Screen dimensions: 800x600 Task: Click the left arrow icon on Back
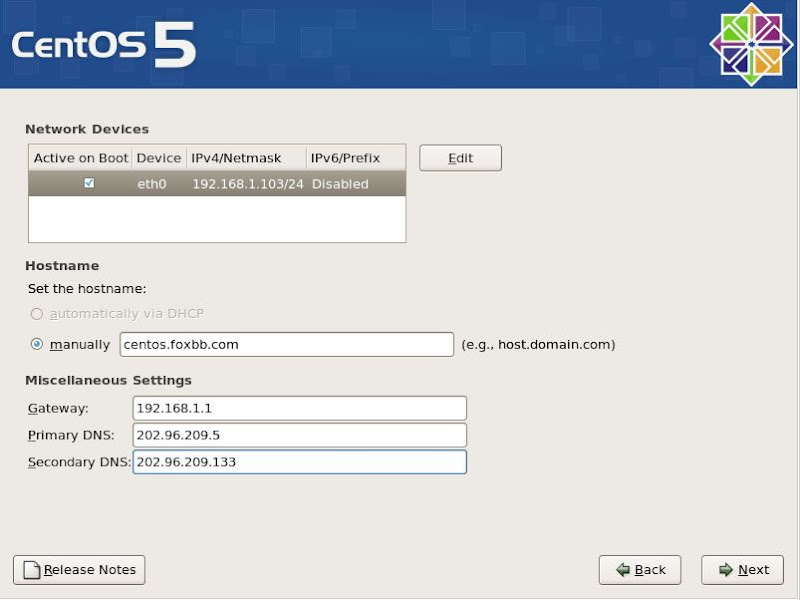click(623, 570)
